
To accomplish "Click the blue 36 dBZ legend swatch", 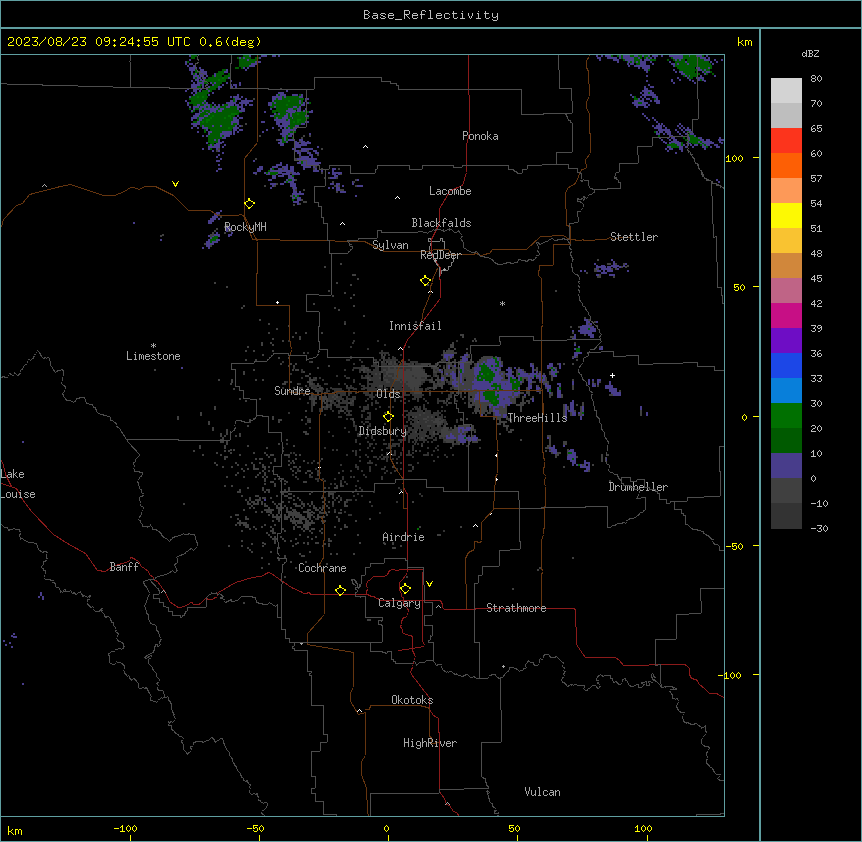I will [786, 365].
